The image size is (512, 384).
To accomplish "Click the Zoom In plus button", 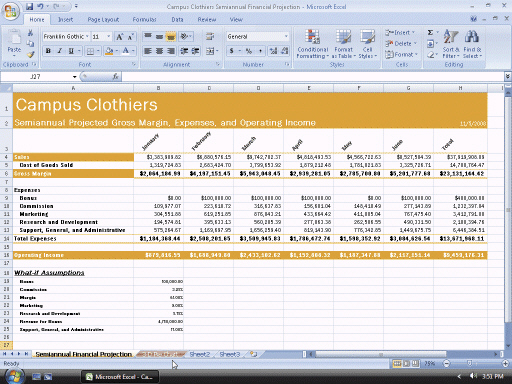I will click(x=505, y=364).
